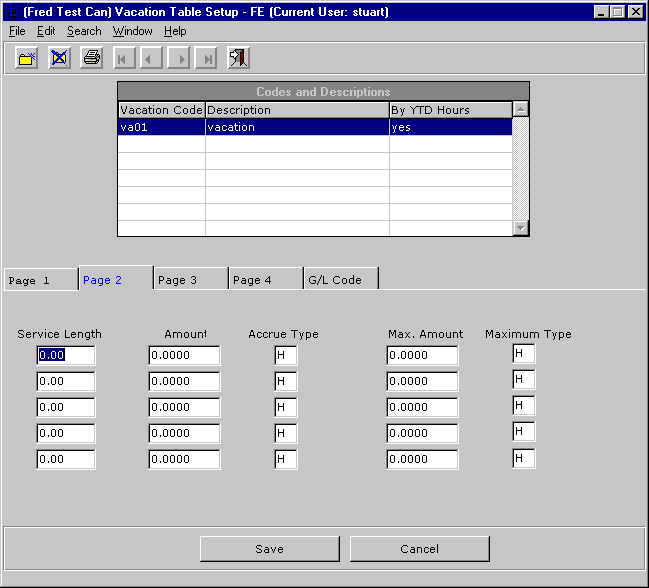Go to first record navigation arrow
Image resolution: width=649 pixels, height=588 pixels.
pyautogui.click(x=124, y=58)
